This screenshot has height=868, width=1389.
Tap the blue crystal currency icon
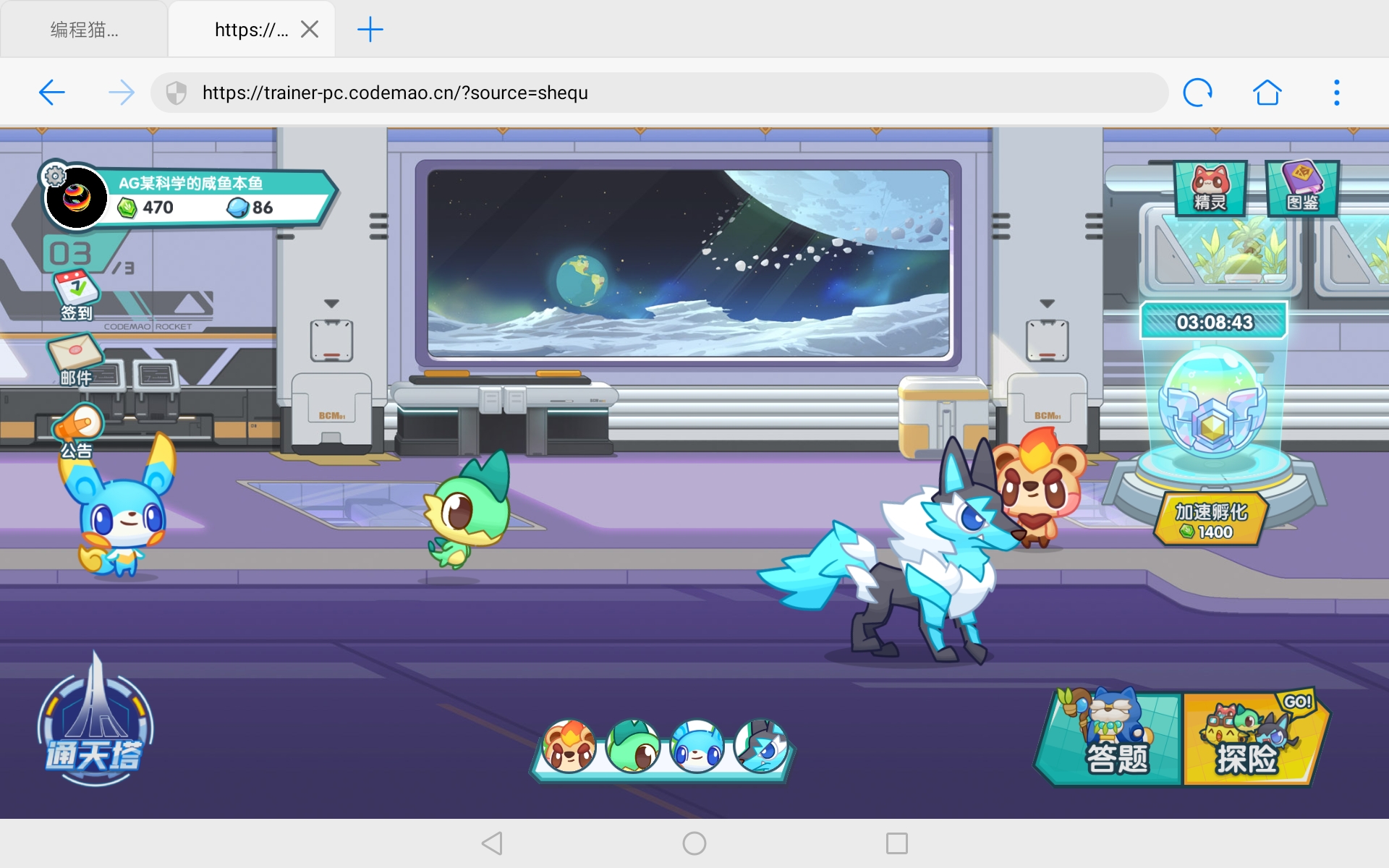[x=237, y=208]
